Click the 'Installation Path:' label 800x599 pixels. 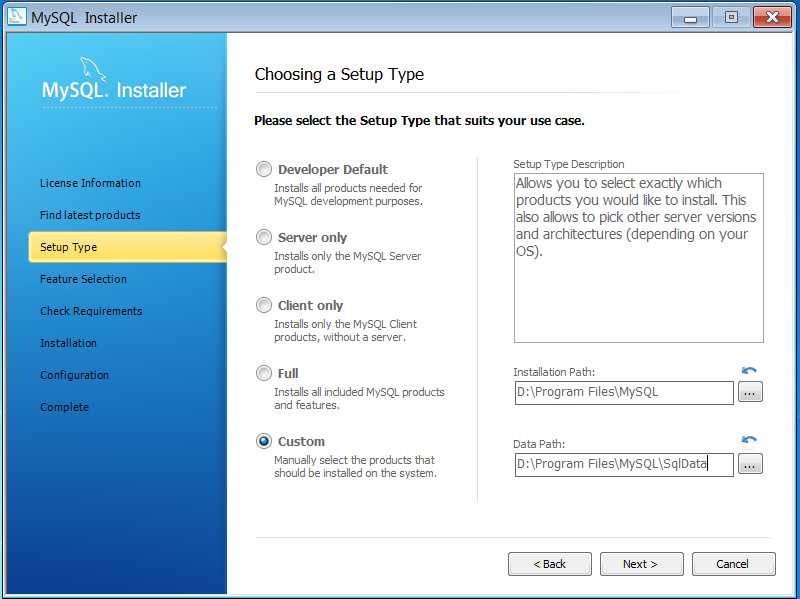click(x=554, y=372)
